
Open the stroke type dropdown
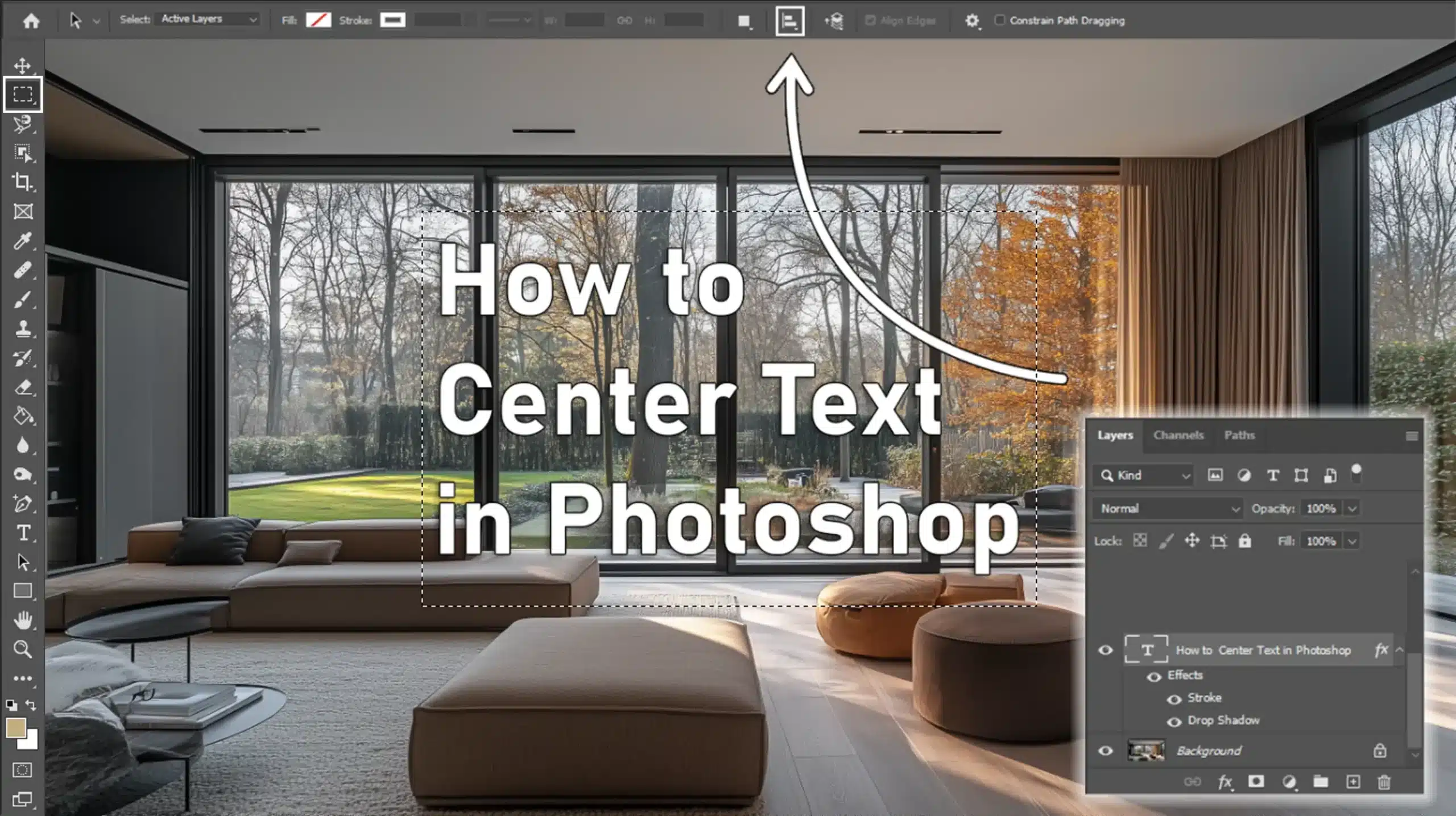coord(510,20)
